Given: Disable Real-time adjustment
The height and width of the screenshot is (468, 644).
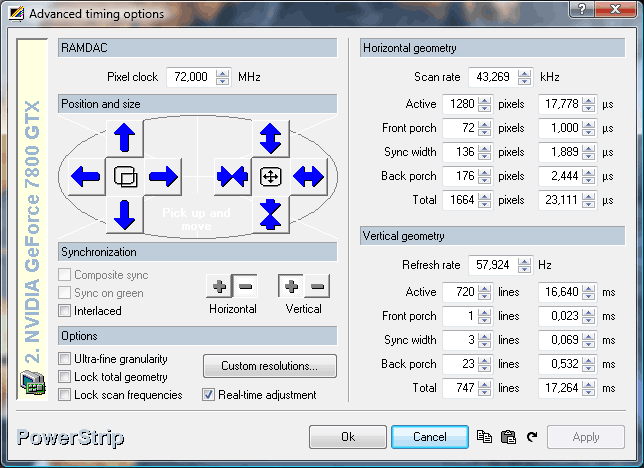Looking at the screenshot, I should [x=208, y=395].
